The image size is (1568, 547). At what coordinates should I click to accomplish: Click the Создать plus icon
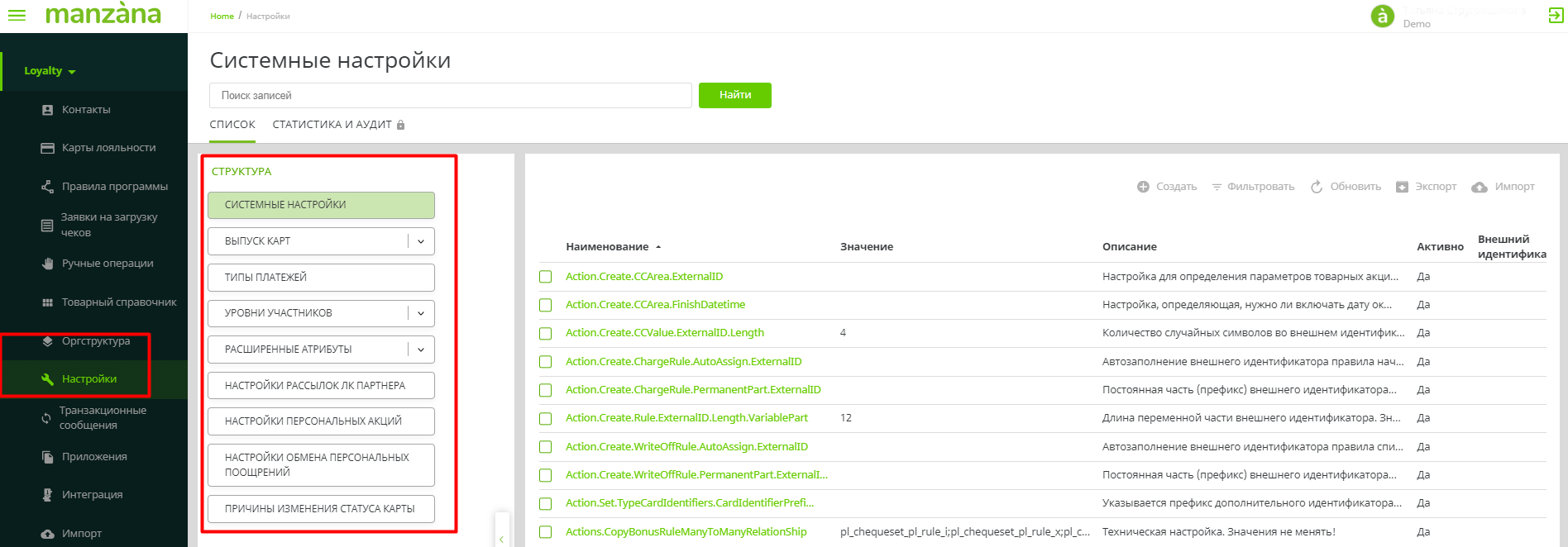(x=1143, y=187)
